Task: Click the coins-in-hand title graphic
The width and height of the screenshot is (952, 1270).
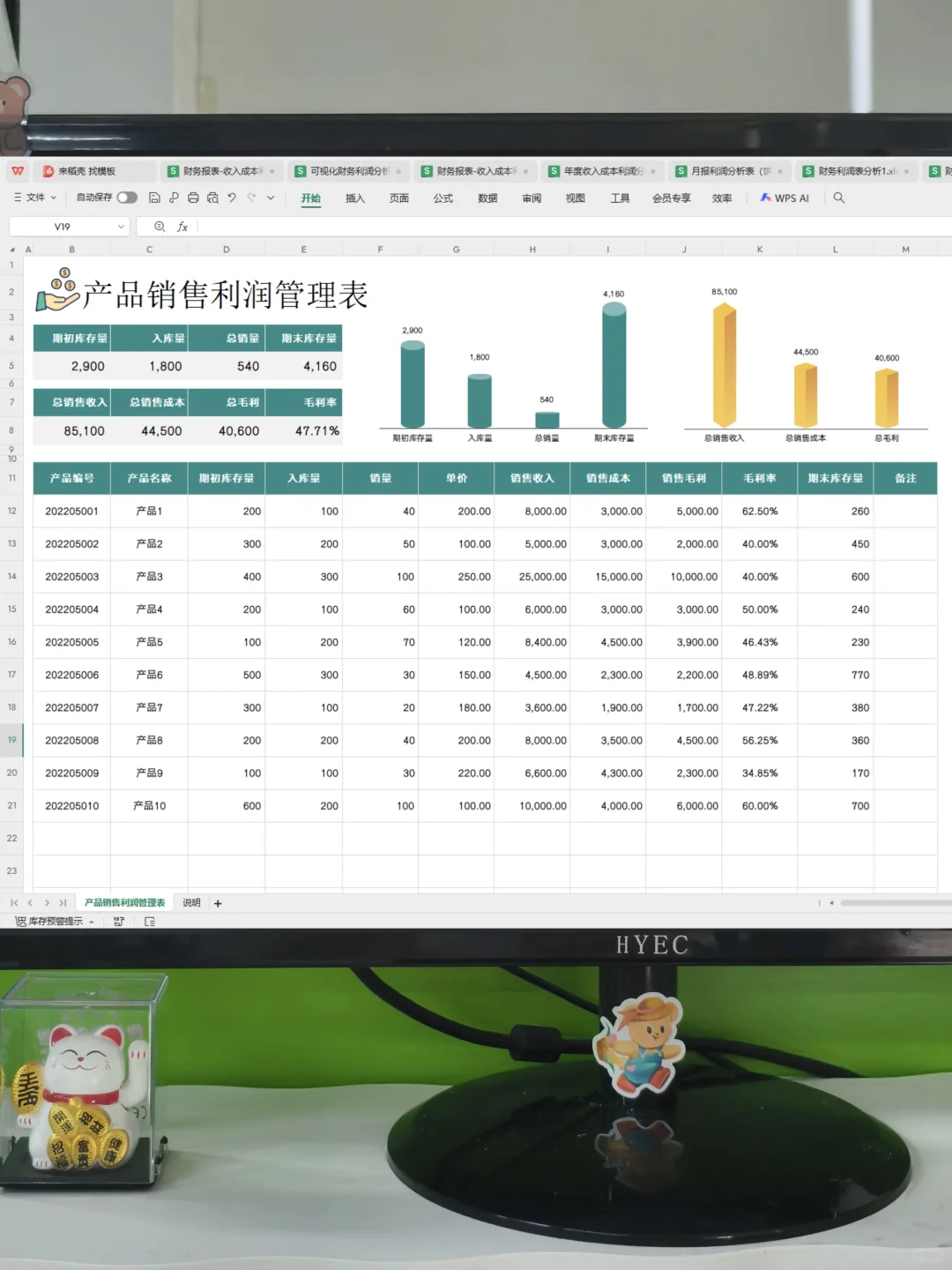Action: 58,291
